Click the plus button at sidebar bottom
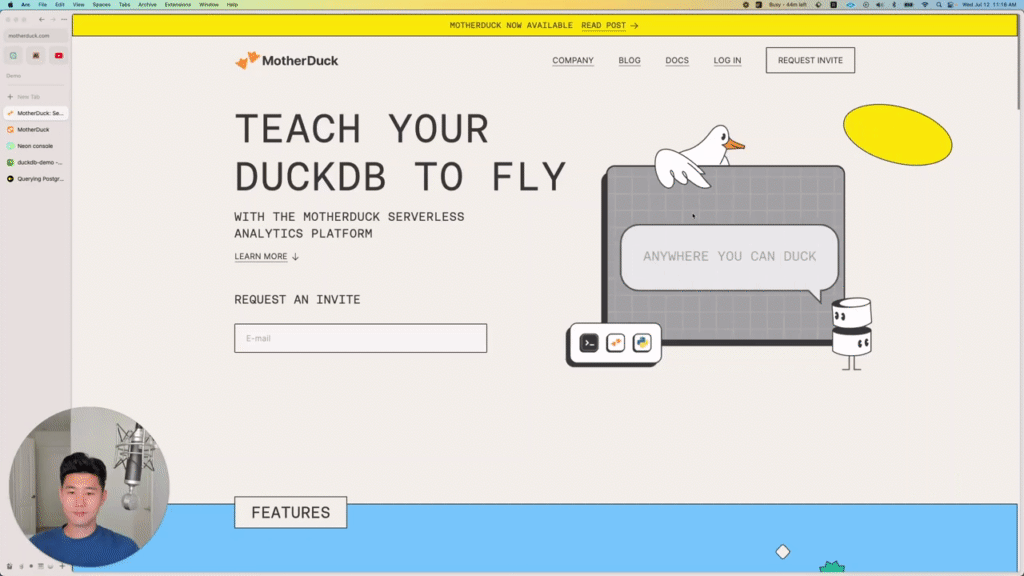1024x576 pixels. pyautogui.click(x=62, y=566)
